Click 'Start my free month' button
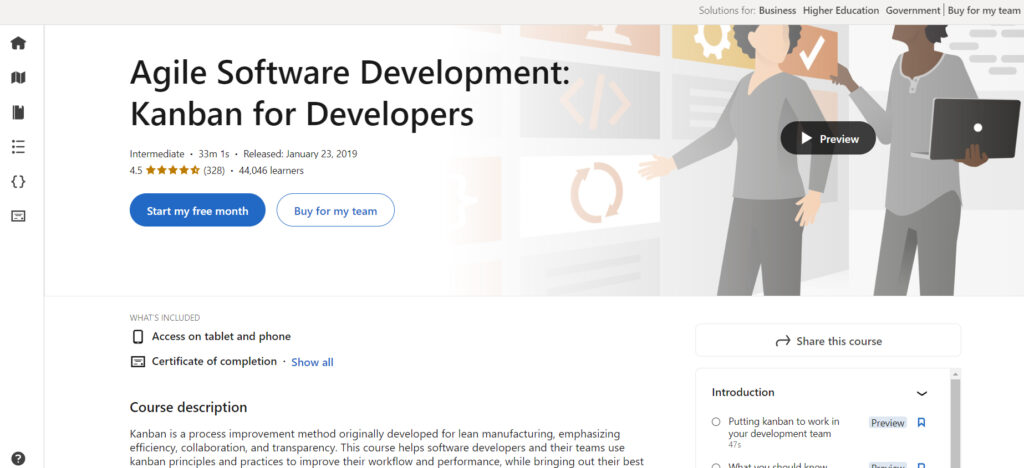Image resolution: width=1024 pixels, height=468 pixels. coord(197,211)
